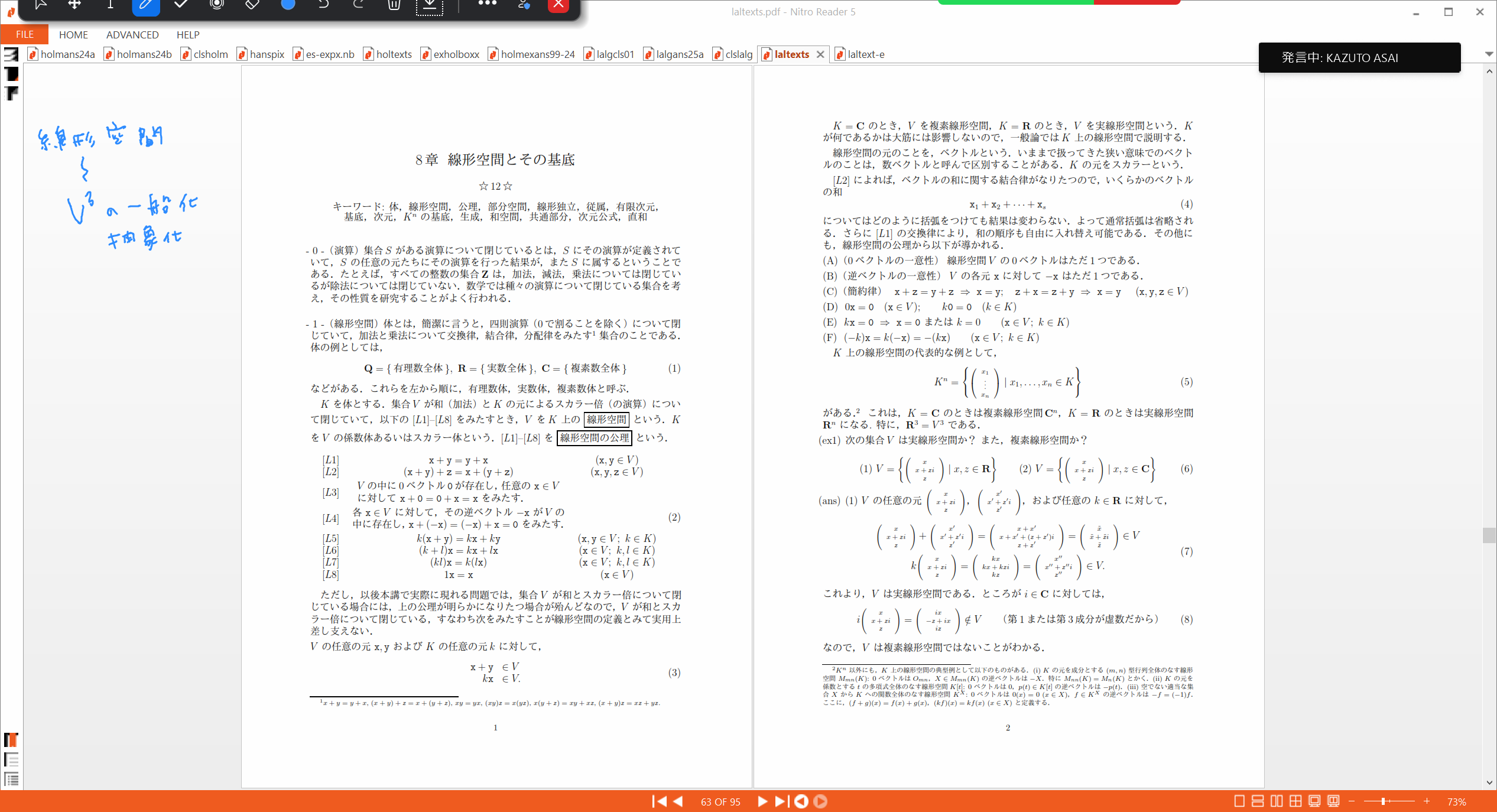Expand the document tabs overflow arrow

1489,54
